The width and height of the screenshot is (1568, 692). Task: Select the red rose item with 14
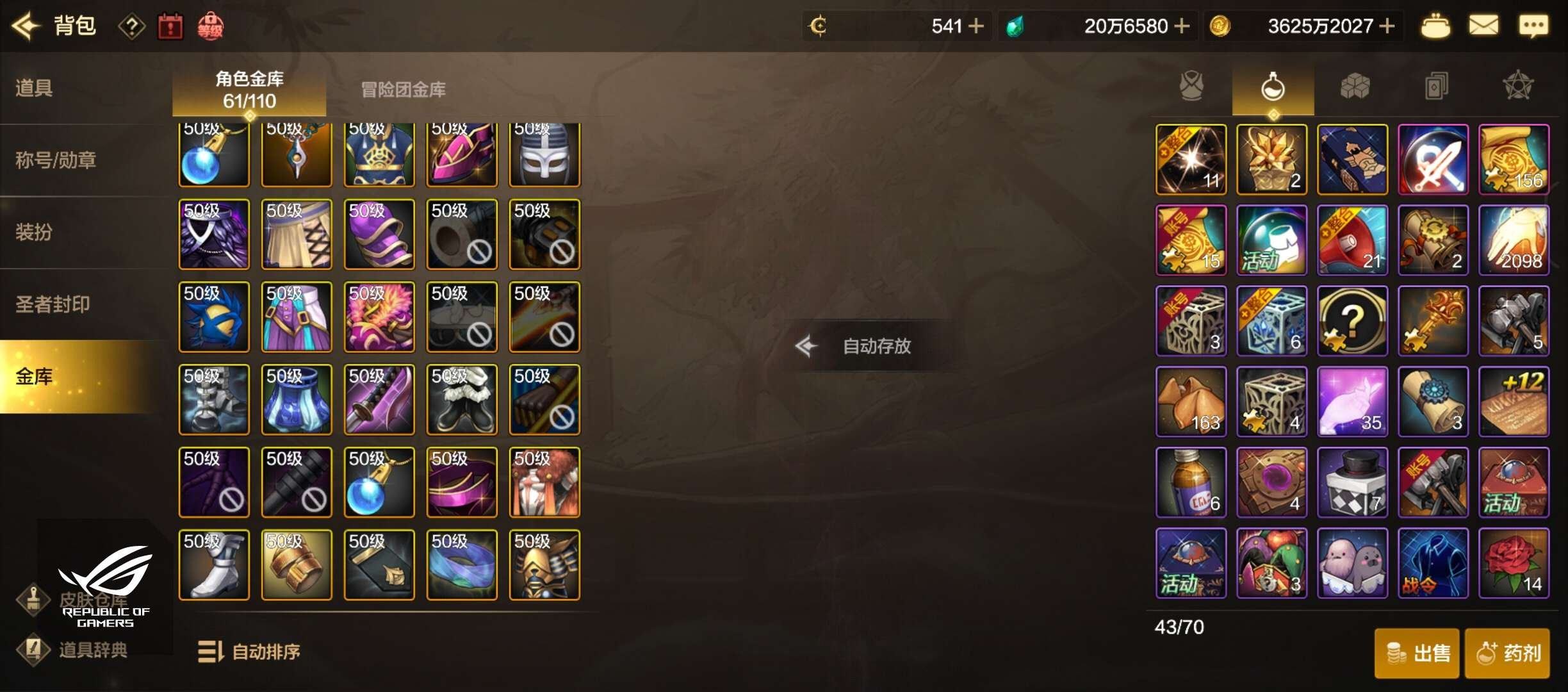(1514, 564)
